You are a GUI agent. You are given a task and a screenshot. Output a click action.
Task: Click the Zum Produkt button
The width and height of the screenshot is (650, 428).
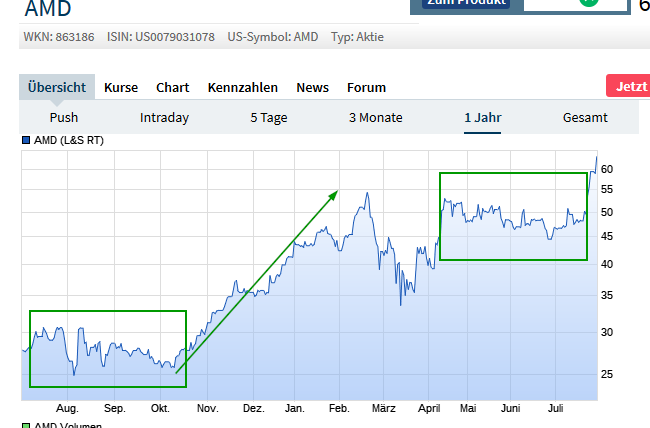tap(466, 3)
